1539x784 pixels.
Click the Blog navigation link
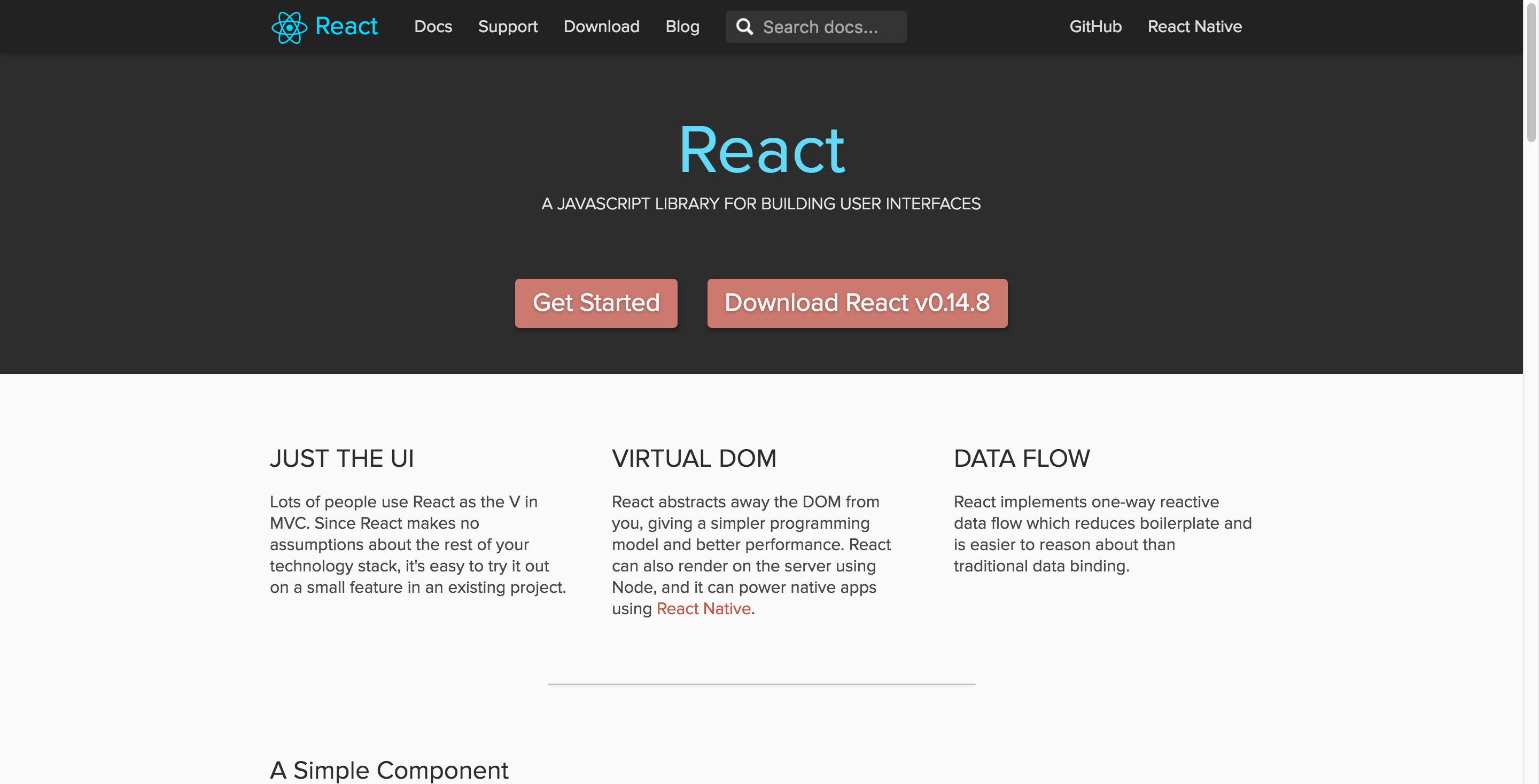click(x=682, y=26)
